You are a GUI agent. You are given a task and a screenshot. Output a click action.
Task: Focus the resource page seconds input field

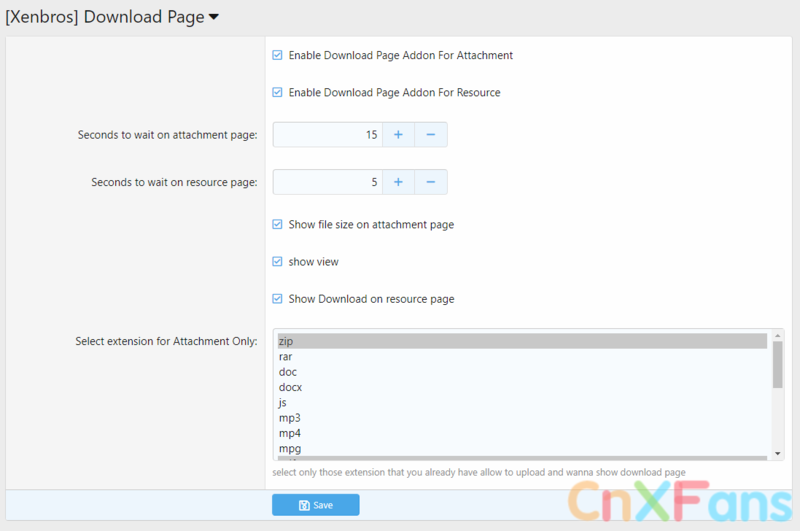[327, 182]
